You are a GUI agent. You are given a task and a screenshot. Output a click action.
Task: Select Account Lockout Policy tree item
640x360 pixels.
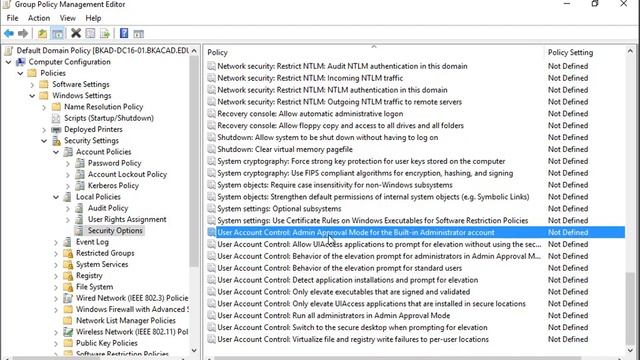tap(127, 174)
